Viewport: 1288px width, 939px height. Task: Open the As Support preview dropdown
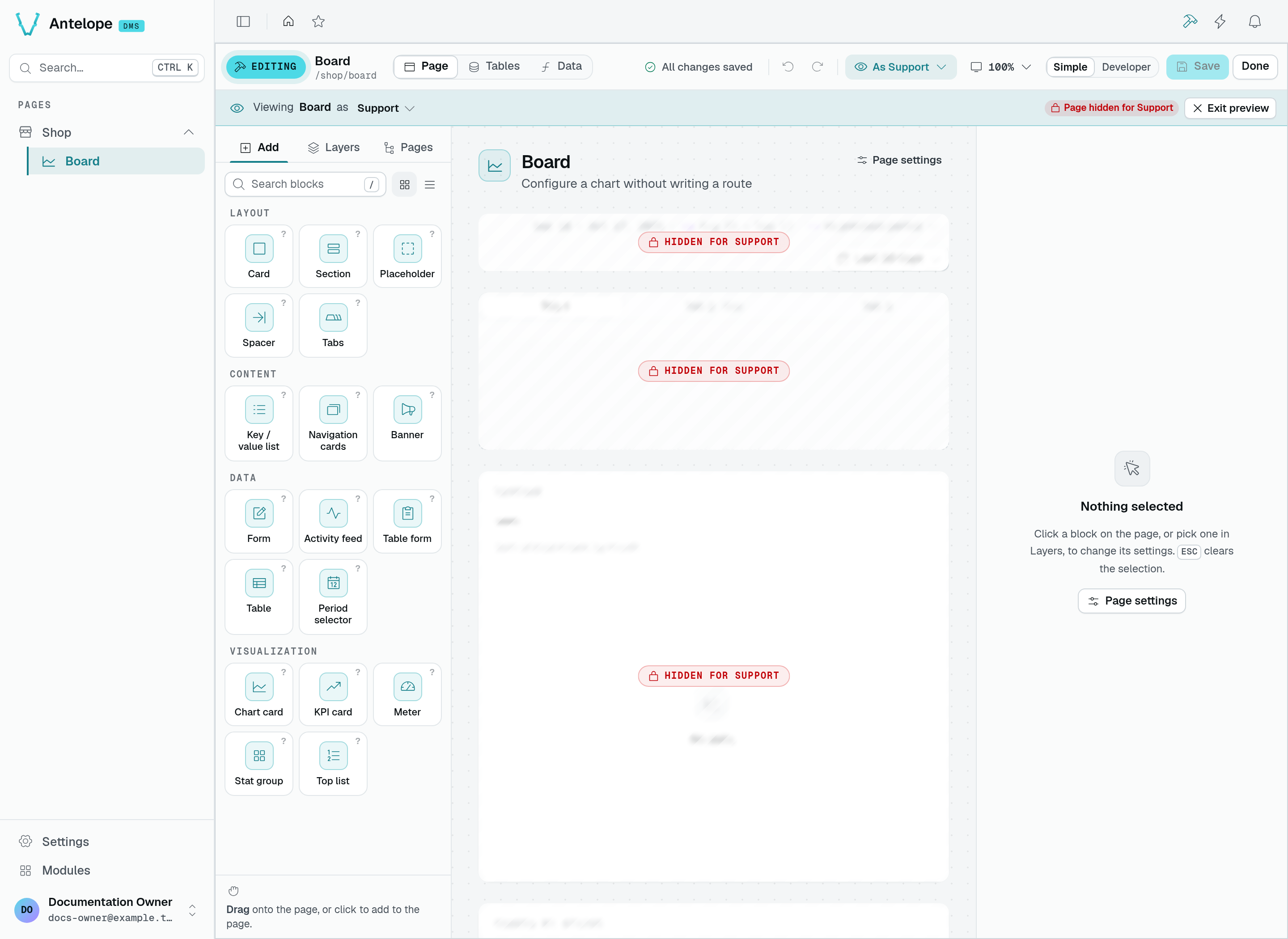(x=900, y=67)
